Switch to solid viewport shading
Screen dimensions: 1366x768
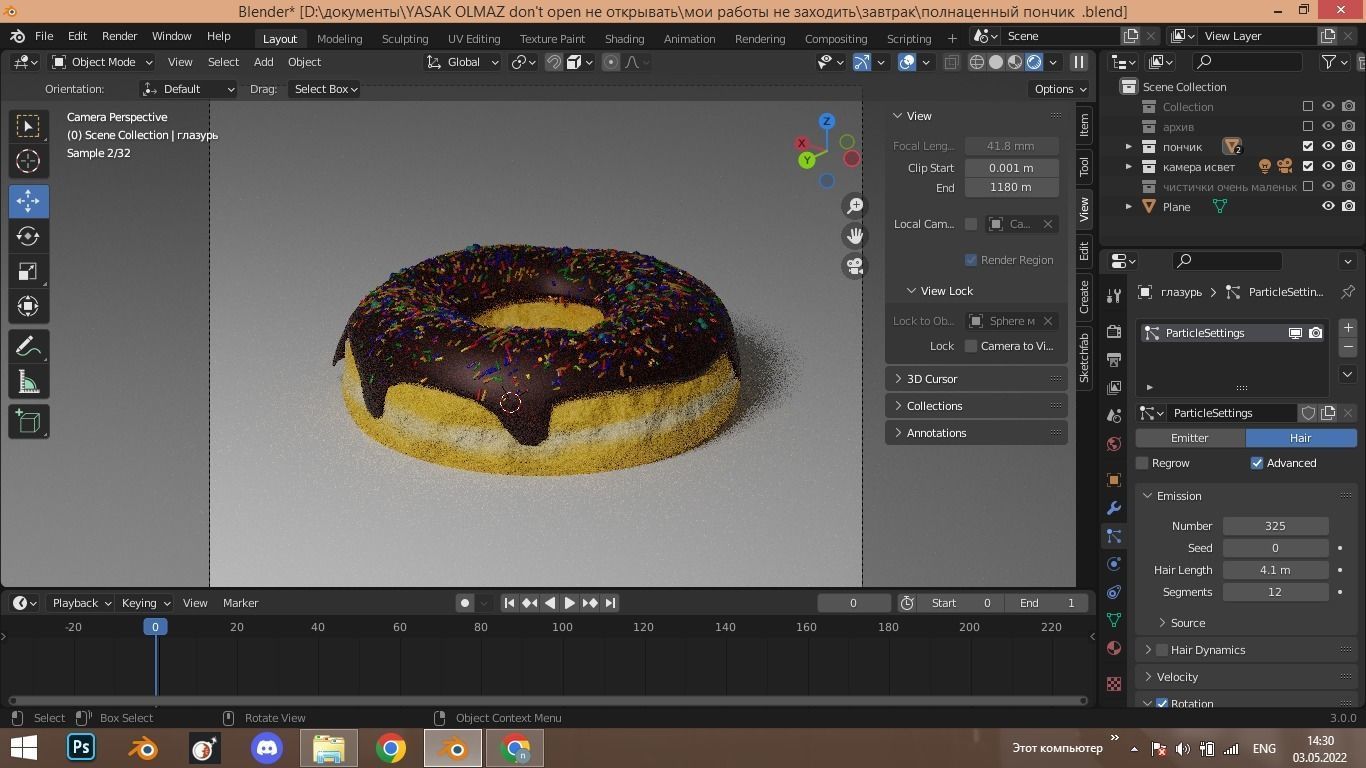coord(996,62)
